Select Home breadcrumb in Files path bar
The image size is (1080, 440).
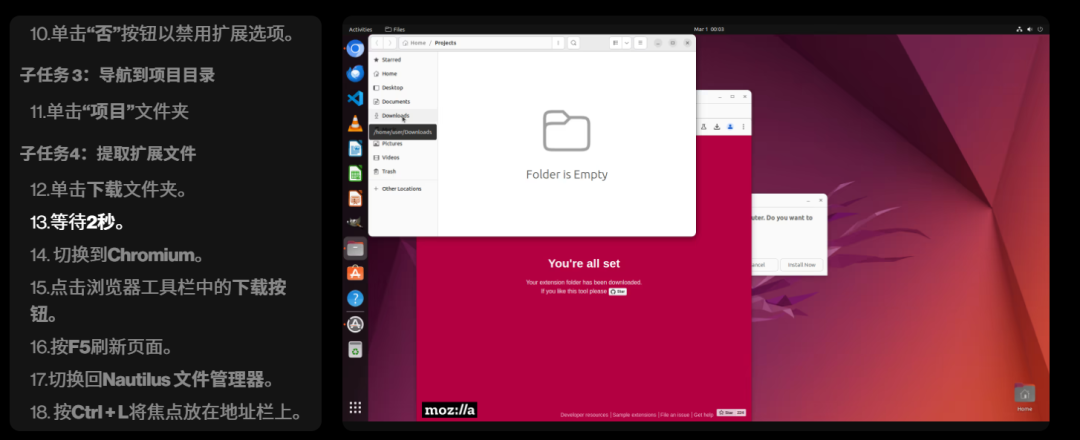pyautogui.click(x=415, y=43)
